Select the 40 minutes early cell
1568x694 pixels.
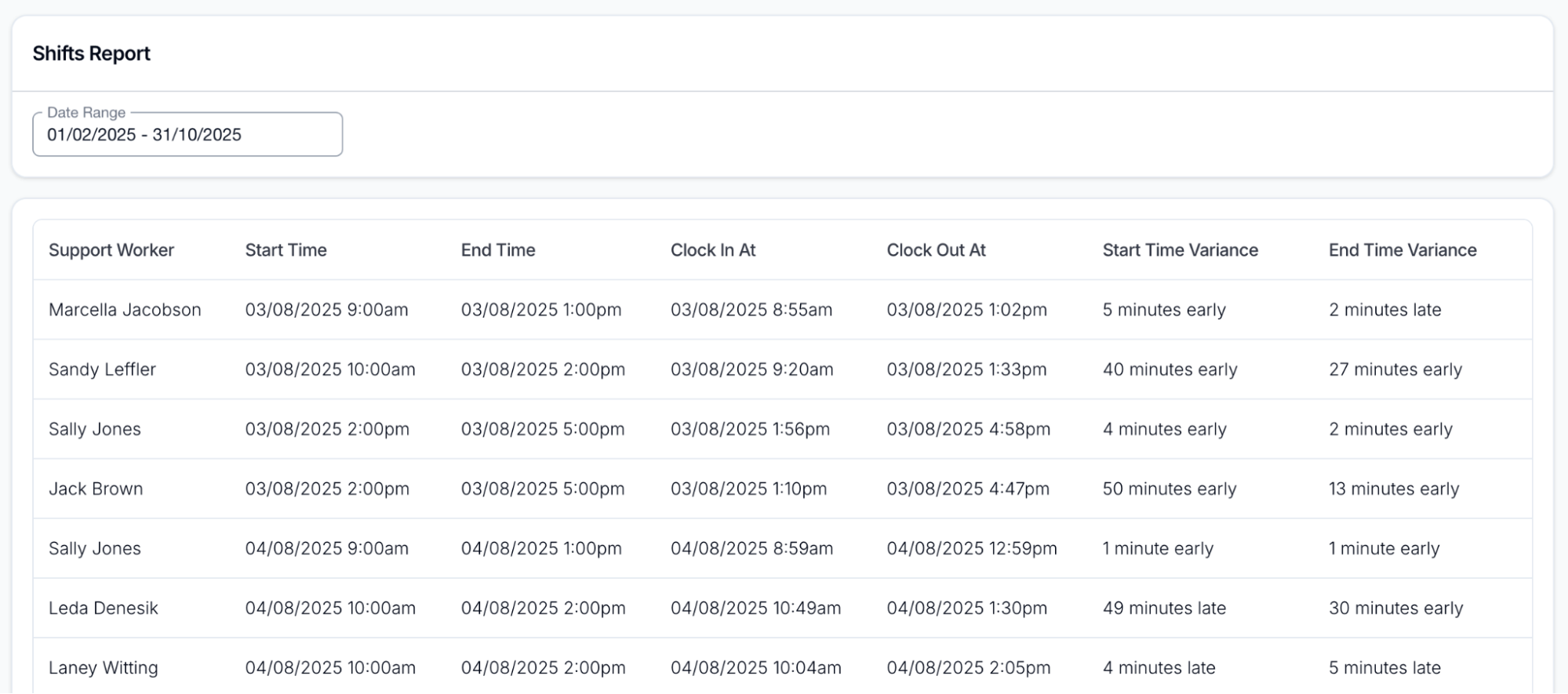(1170, 369)
